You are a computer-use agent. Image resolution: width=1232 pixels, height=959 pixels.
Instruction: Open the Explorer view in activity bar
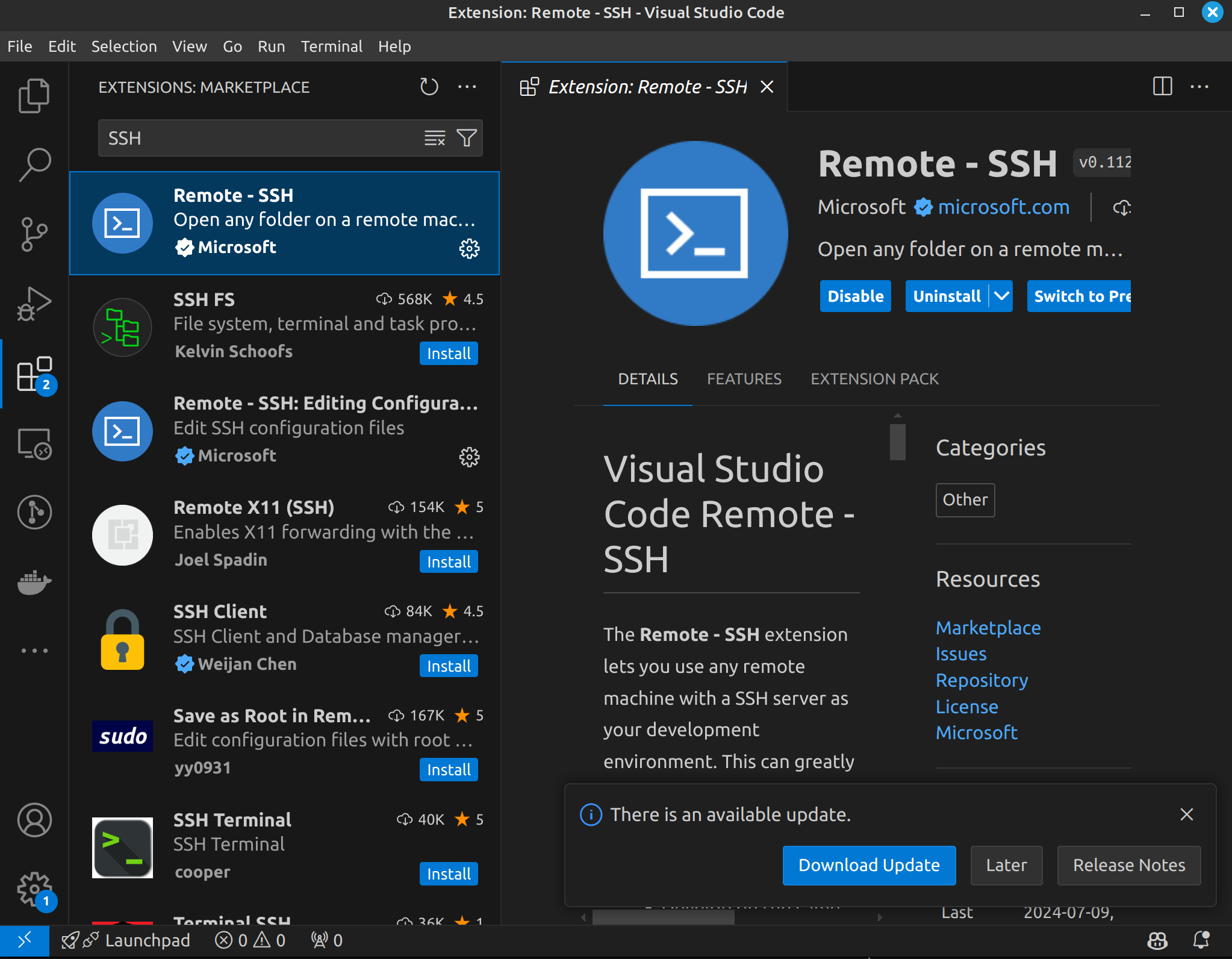[34, 95]
